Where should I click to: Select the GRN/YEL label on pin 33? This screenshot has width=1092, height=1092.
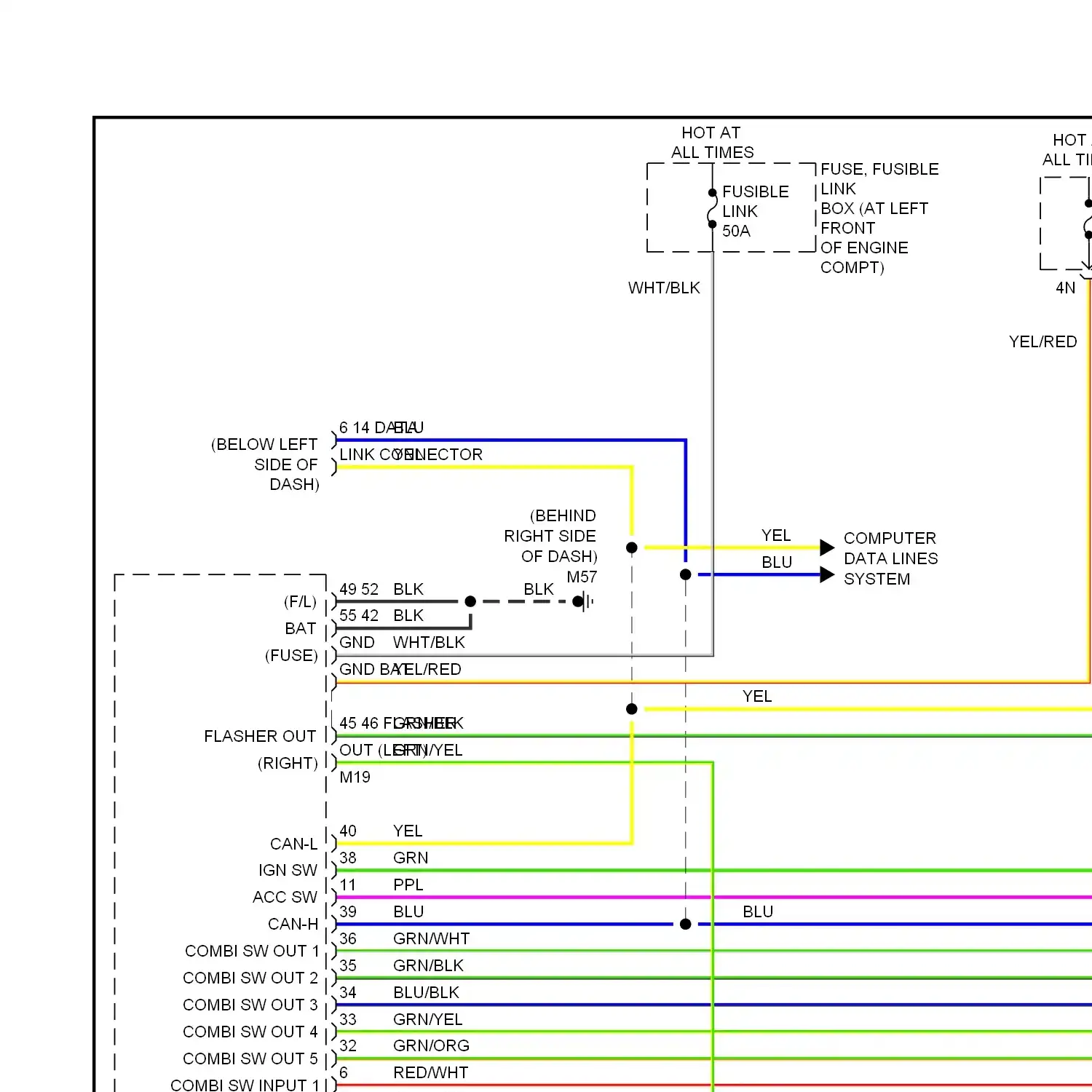coord(427,1020)
